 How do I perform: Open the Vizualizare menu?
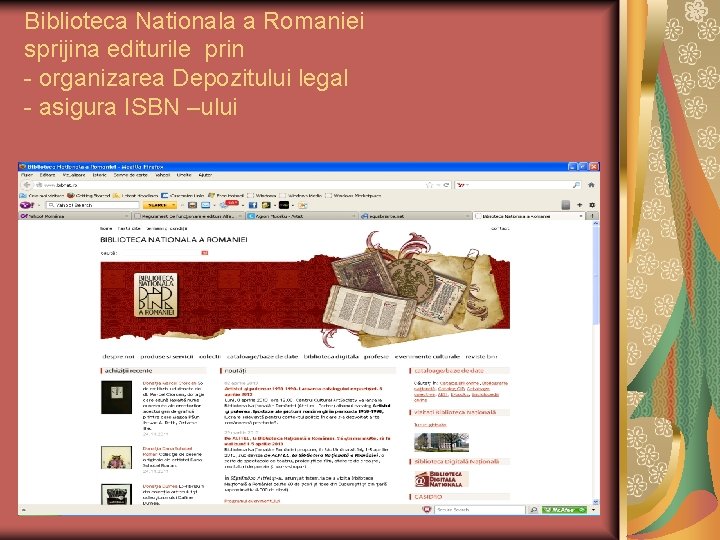[x=74, y=175]
